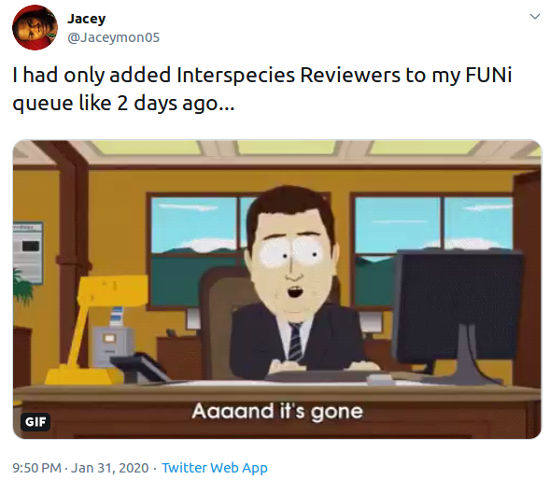Click the Jan 31, 2020 date text
Image resolution: width=550 pixels, height=480 pixels.
[x=110, y=468]
